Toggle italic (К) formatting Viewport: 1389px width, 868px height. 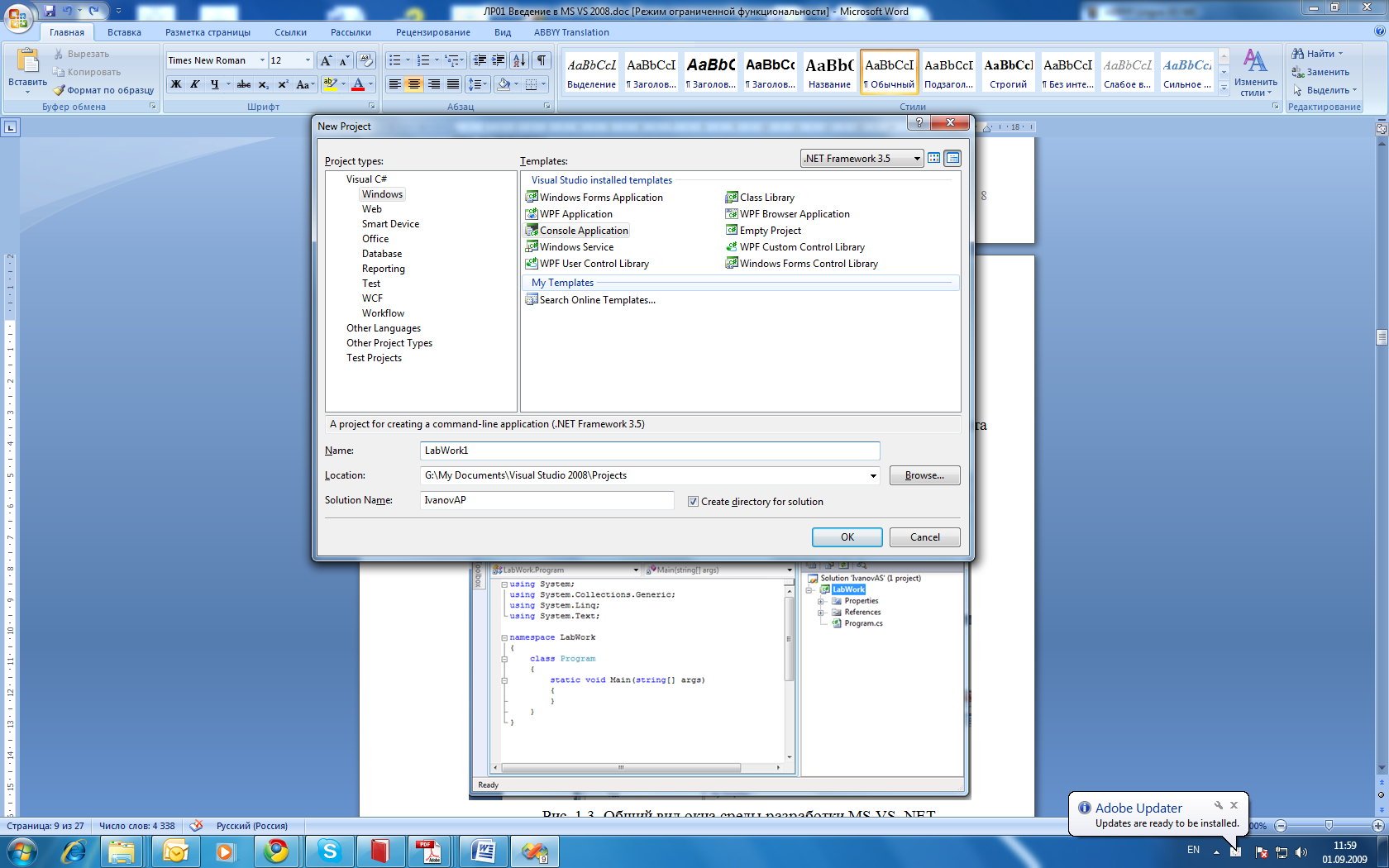[195, 84]
